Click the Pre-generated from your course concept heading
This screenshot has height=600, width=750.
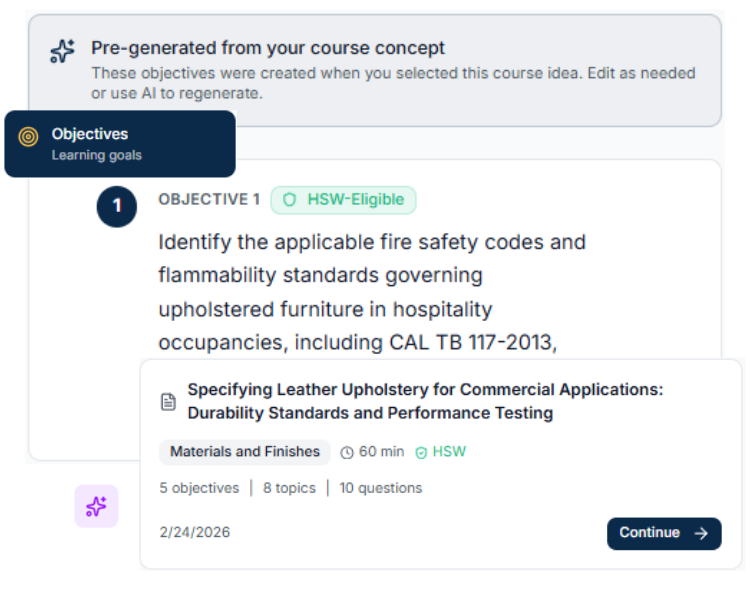268,48
